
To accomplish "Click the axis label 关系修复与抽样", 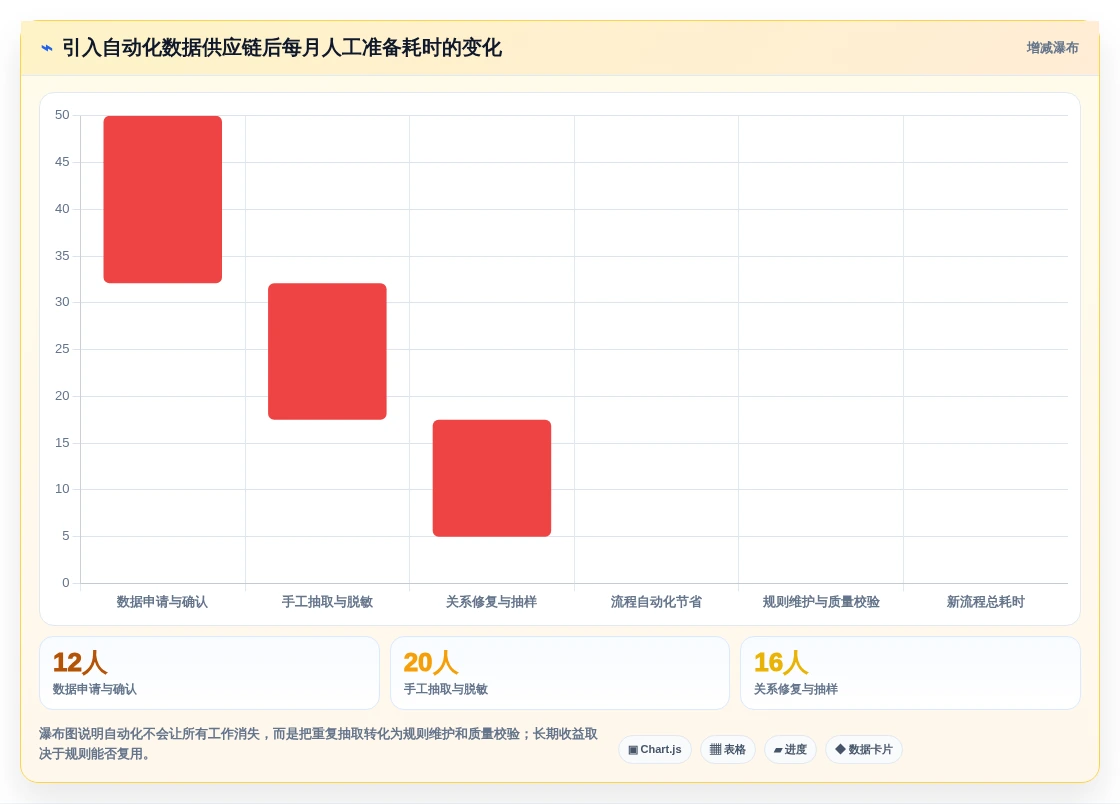I will (491, 602).
